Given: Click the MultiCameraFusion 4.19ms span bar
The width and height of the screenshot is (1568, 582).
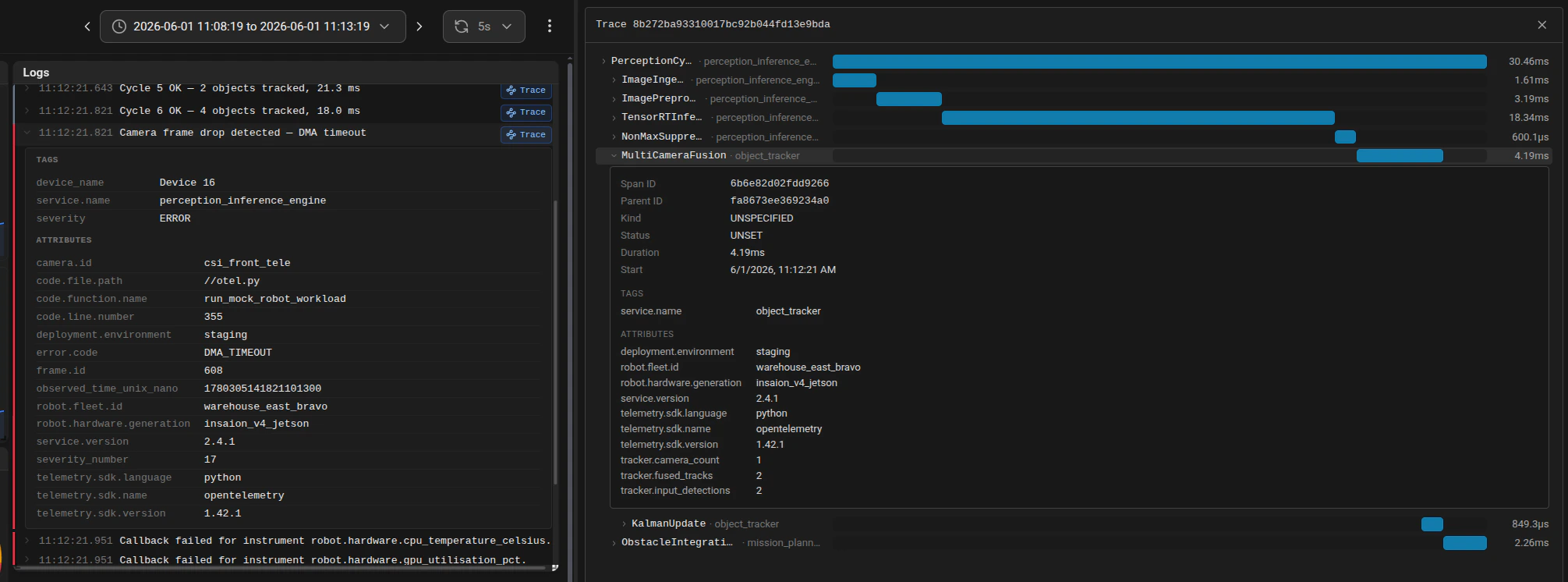Looking at the screenshot, I should [x=1400, y=156].
